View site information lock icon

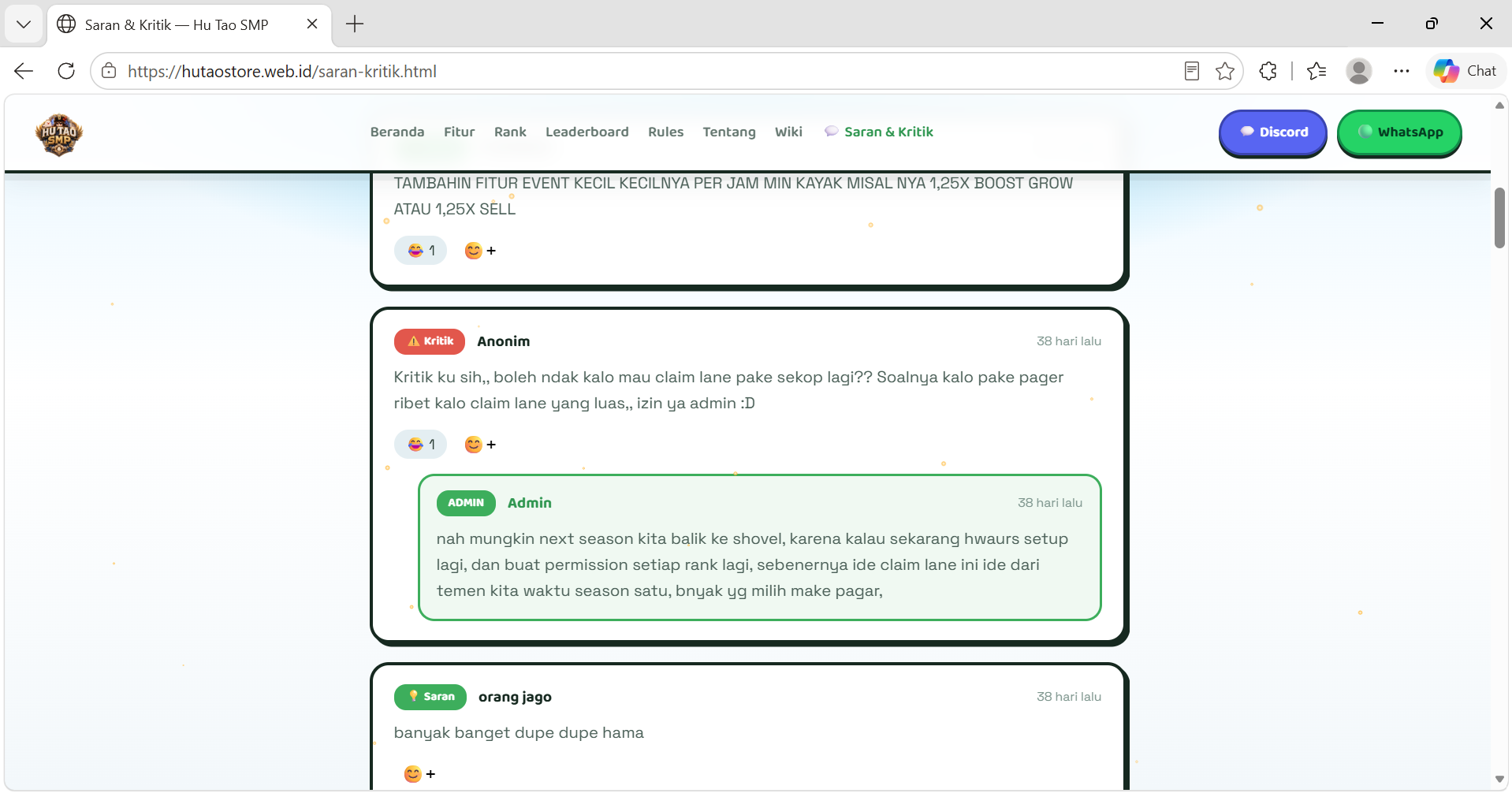pos(109,71)
